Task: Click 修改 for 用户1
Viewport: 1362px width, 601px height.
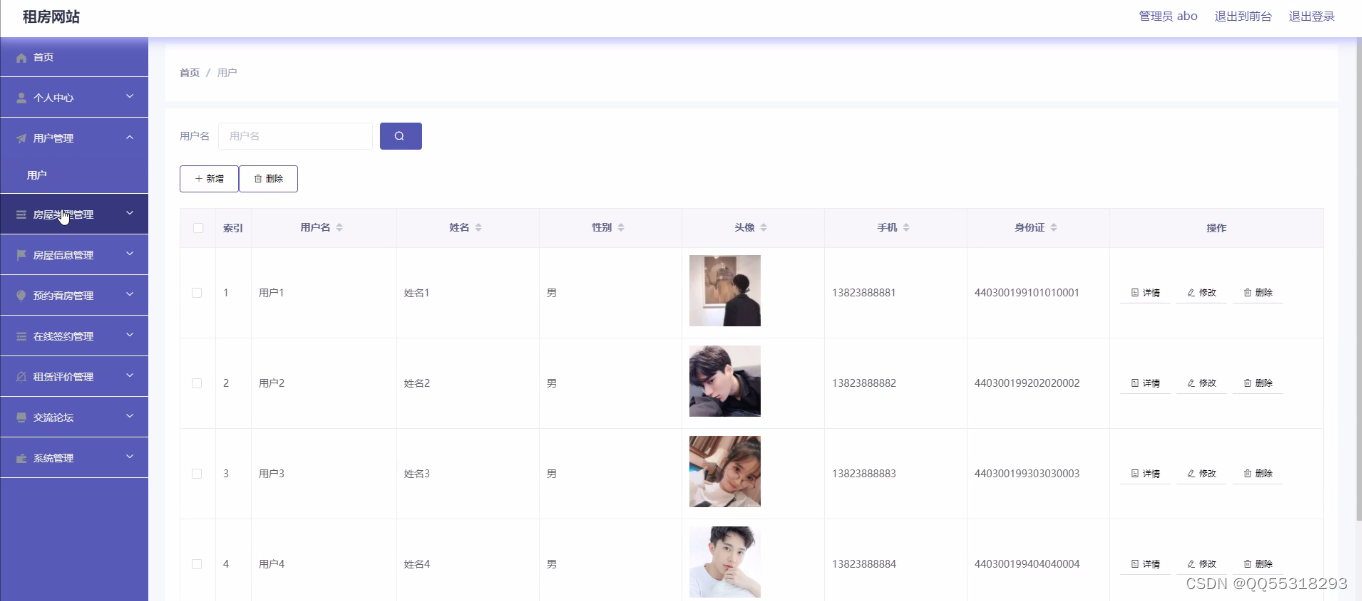Action: coord(1201,293)
